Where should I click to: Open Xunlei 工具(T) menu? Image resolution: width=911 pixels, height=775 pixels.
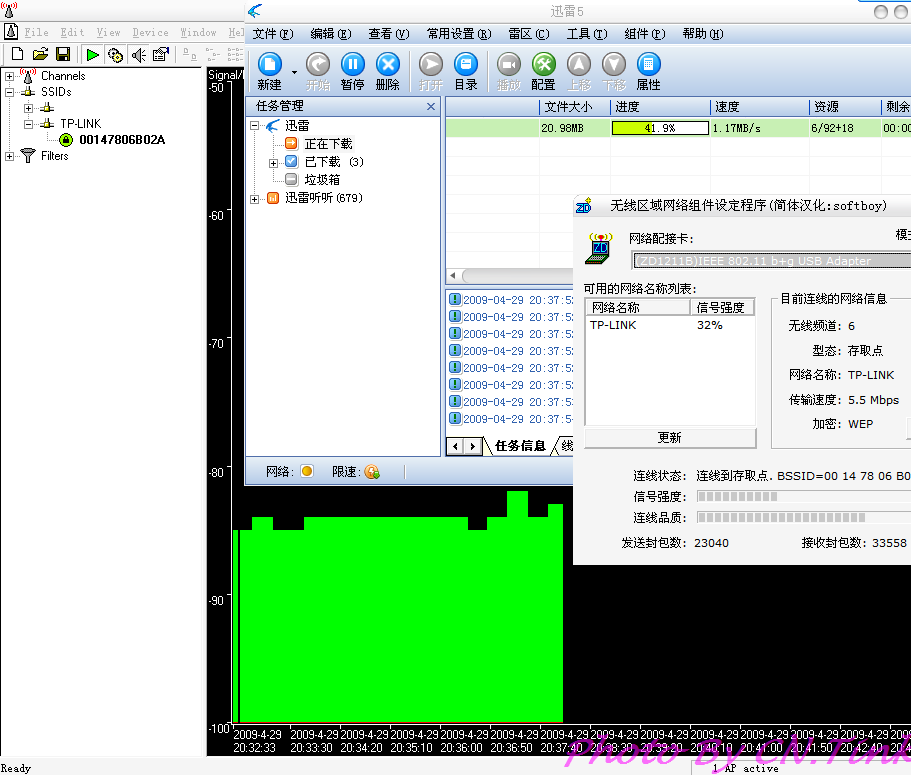click(587, 34)
